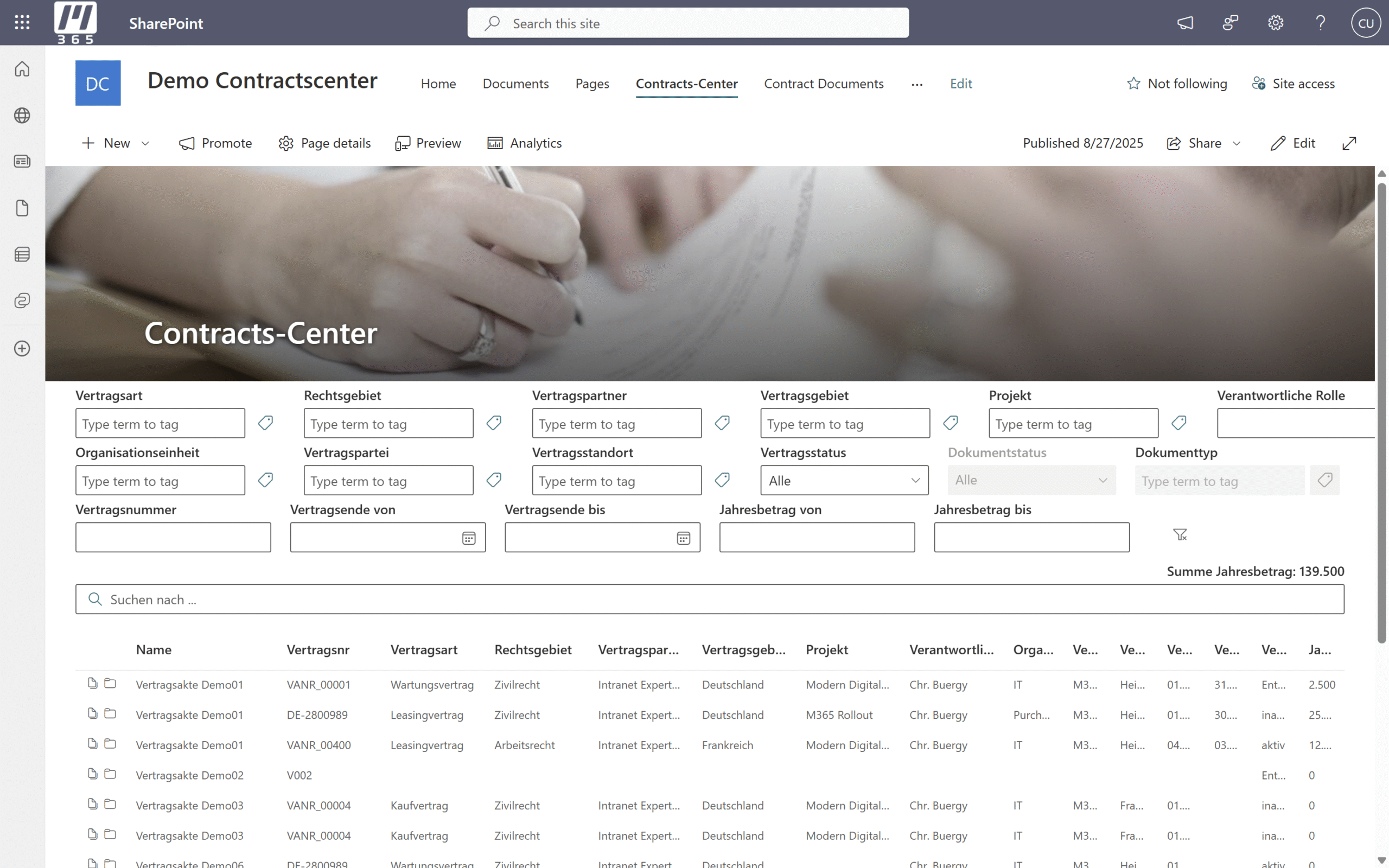Click the tag icon beside Vertragsart field

click(x=265, y=423)
